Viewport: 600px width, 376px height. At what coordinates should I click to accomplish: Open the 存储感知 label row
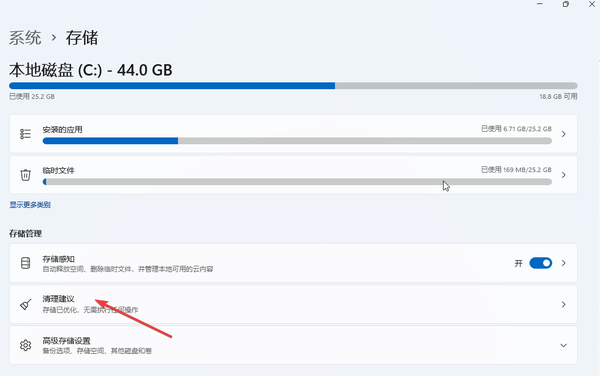(x=293, y=263)
